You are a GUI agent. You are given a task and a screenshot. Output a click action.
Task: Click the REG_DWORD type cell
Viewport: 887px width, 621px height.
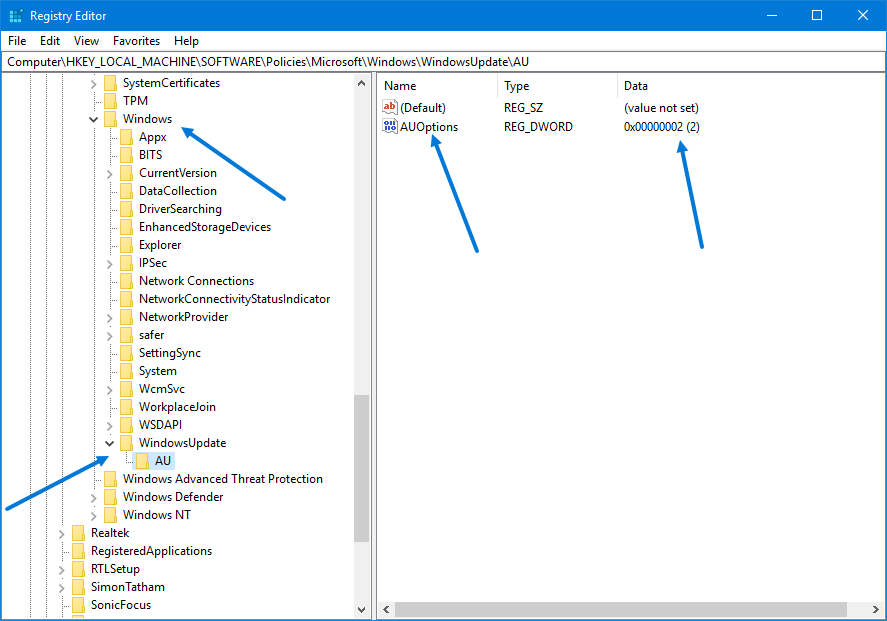pyautogui.click(x=538, y=127)
